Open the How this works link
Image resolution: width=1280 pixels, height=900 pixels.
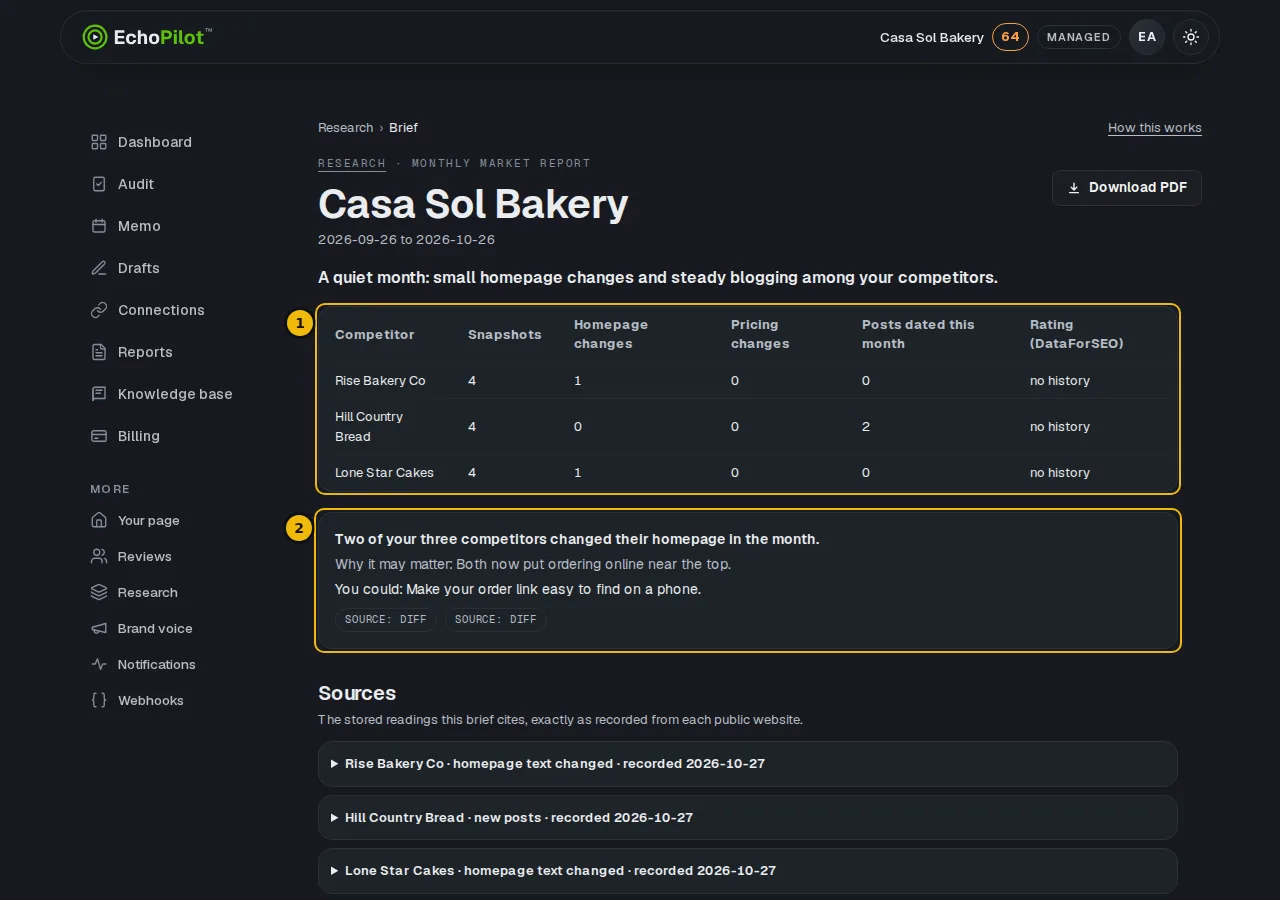(1155, 128)
